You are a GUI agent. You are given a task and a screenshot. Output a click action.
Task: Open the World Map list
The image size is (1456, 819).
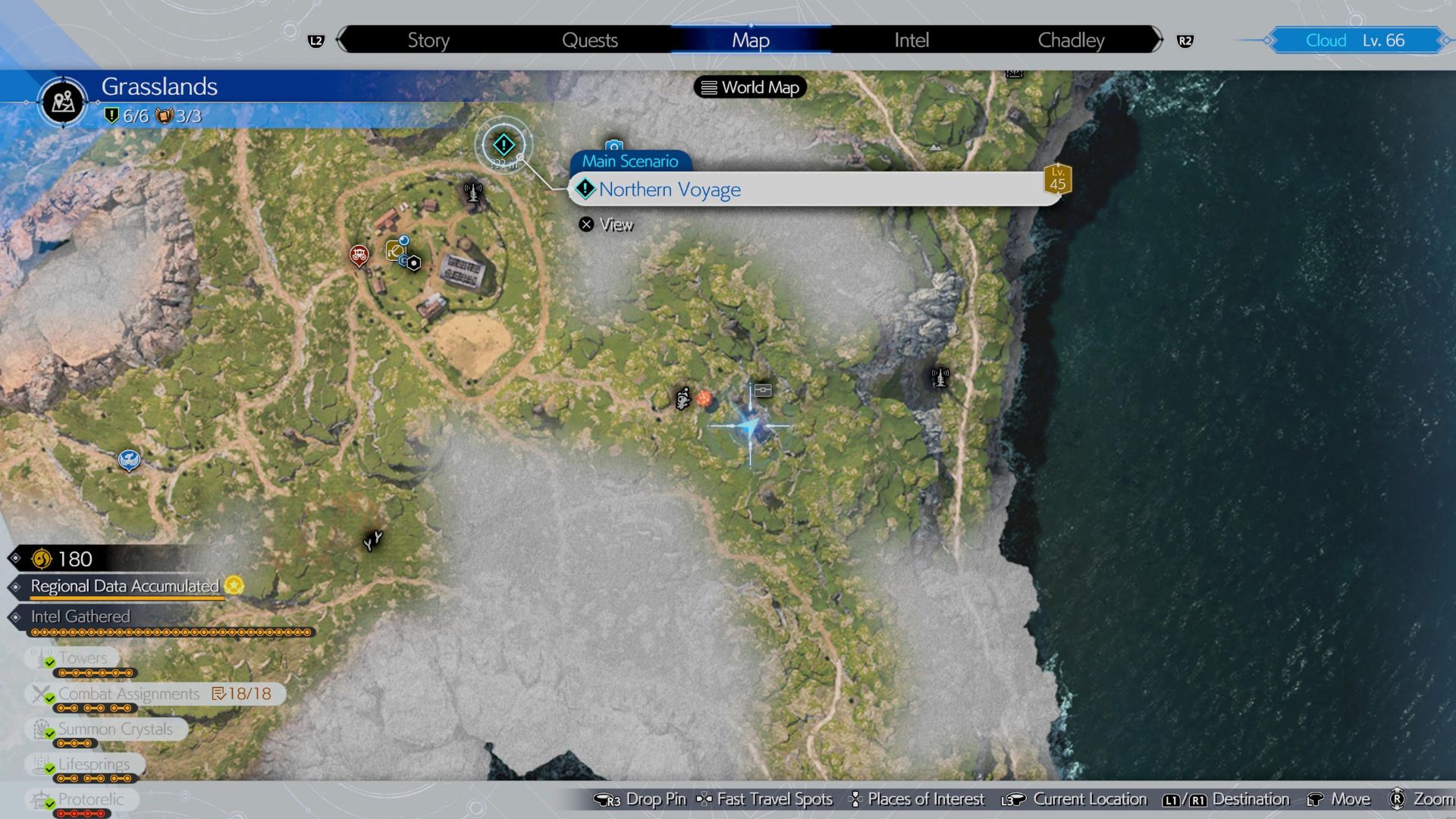point(750,87)
